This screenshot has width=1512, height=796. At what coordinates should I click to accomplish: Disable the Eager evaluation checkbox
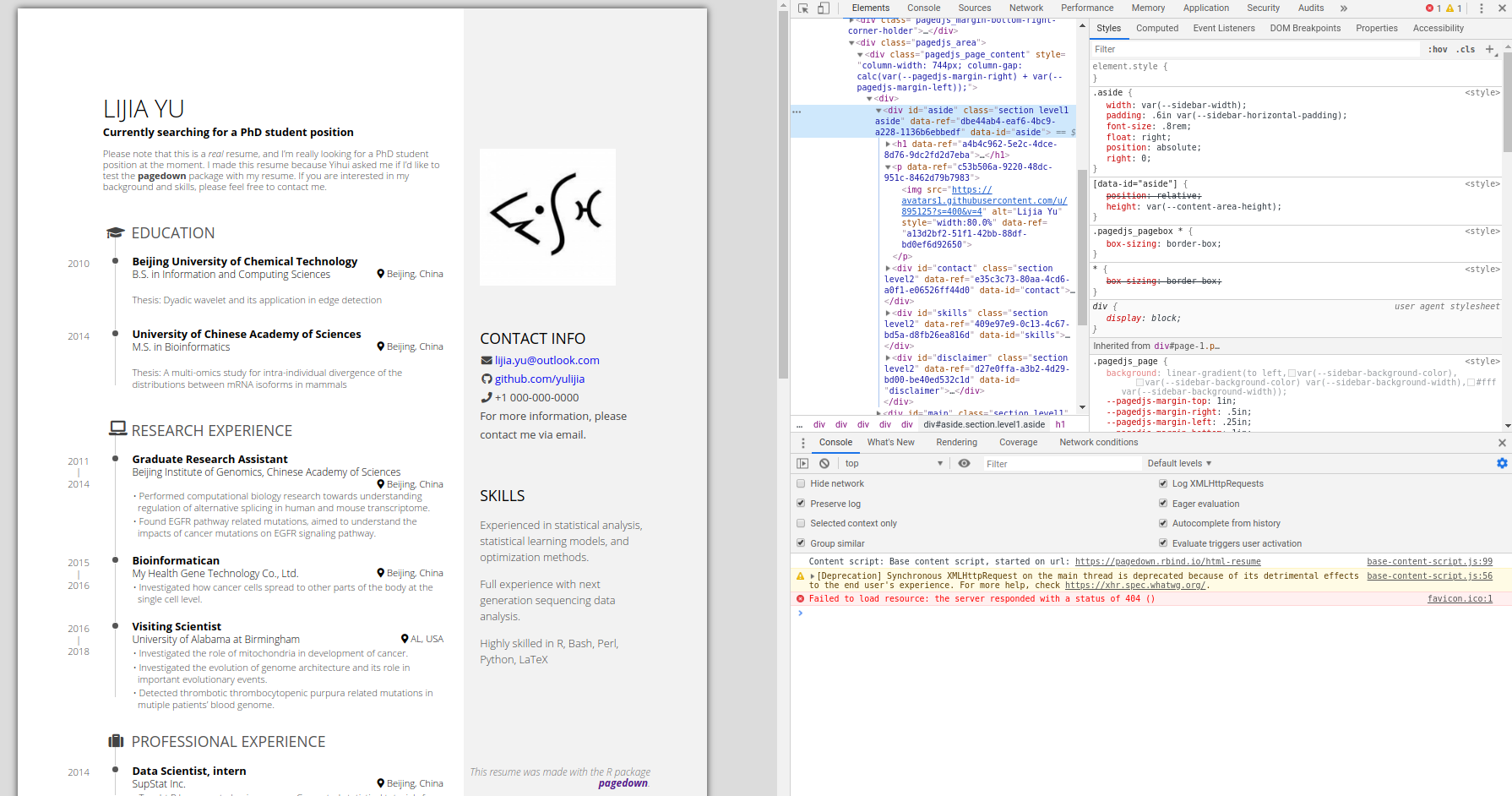point(1163,504)
